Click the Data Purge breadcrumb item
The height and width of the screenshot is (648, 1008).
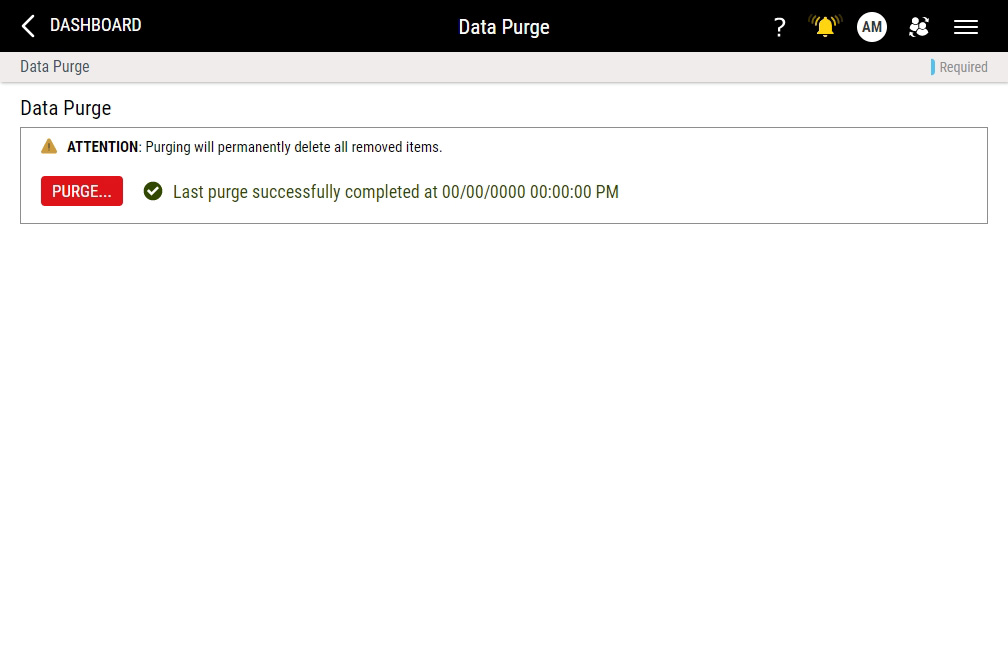[54, 67]
